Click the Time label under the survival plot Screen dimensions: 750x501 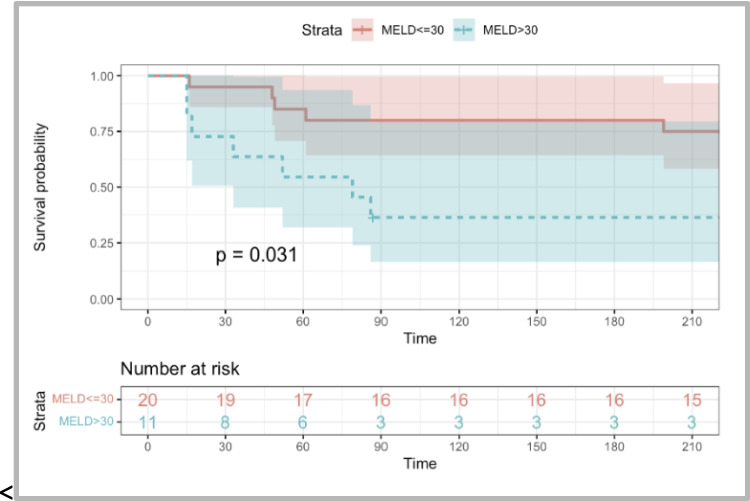tap(420, 339)
